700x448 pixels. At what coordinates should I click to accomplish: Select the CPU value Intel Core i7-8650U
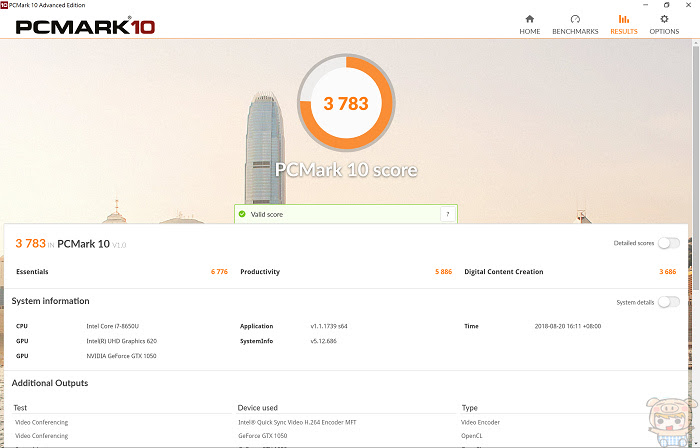click(x=112, y=326)
